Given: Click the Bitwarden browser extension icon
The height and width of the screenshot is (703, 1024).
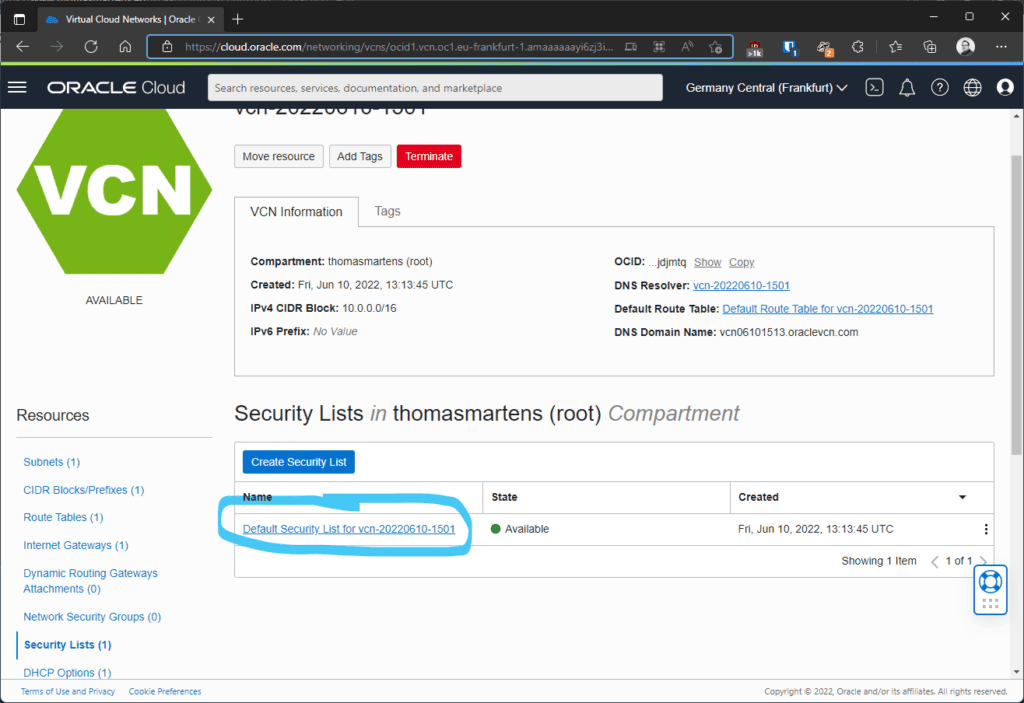Looking at the screenshot, I should pos(792,46).
